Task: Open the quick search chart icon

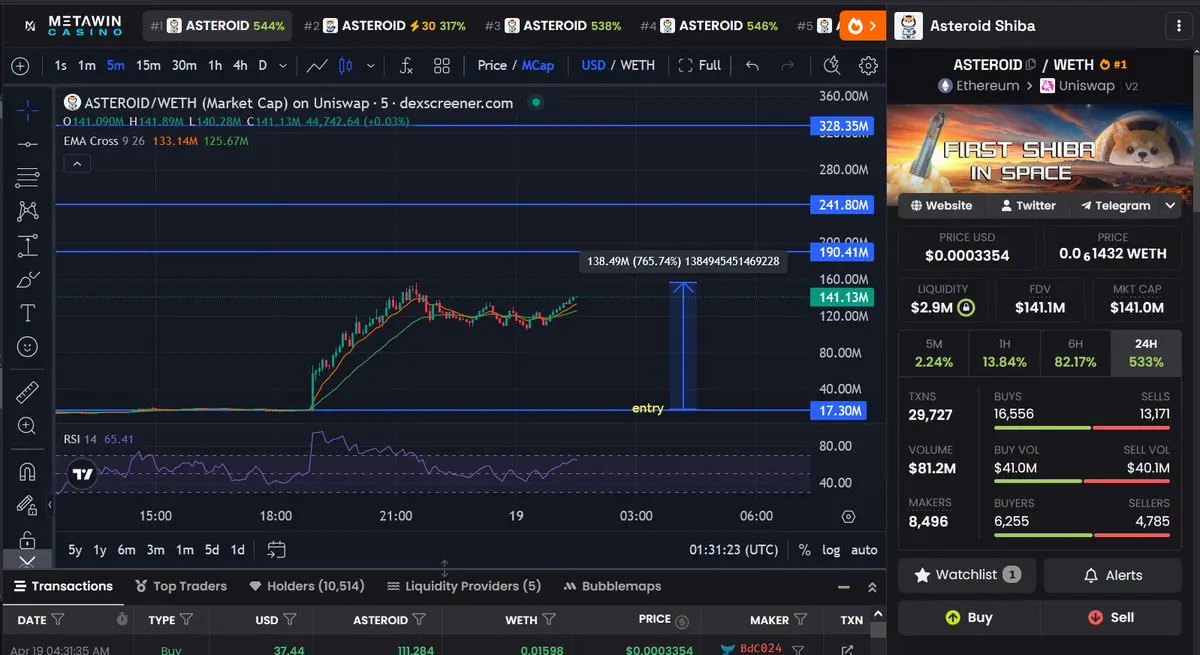Action: (832, 66)
